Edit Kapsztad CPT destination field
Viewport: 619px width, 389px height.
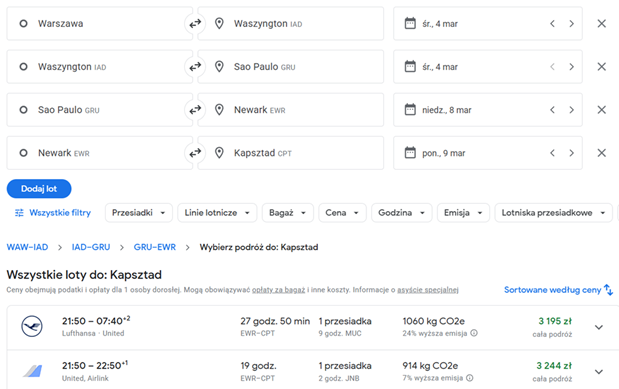pyautogui.click(x=291, y=153)
